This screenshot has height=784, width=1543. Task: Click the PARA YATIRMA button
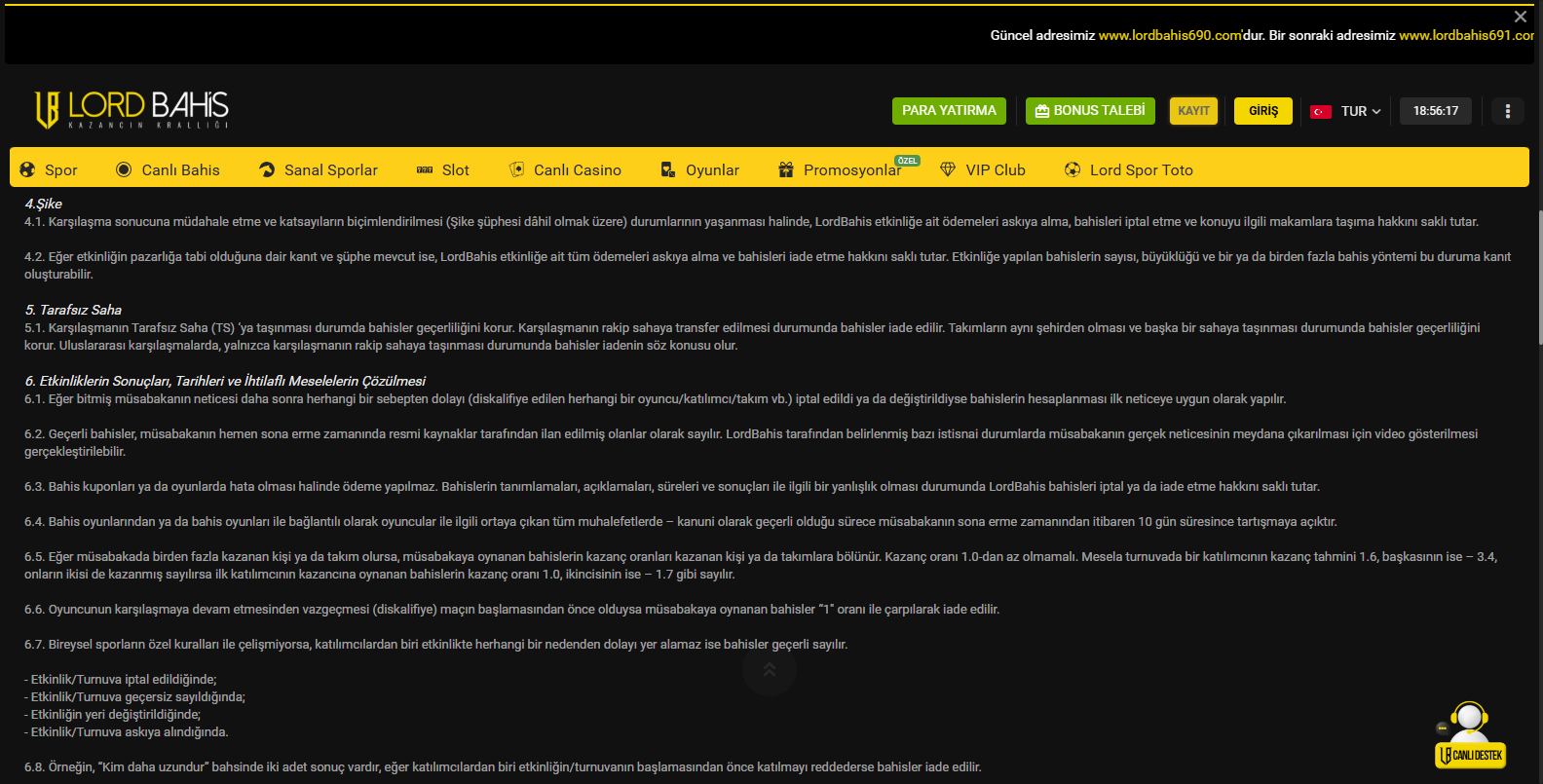point(949,111)
